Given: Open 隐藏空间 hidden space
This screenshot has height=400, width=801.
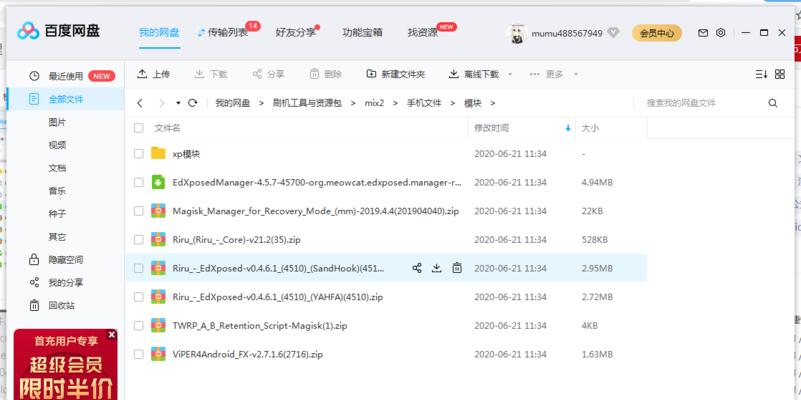Looking at the screenshot, I should pyautogui.click(x=65, y=260).
